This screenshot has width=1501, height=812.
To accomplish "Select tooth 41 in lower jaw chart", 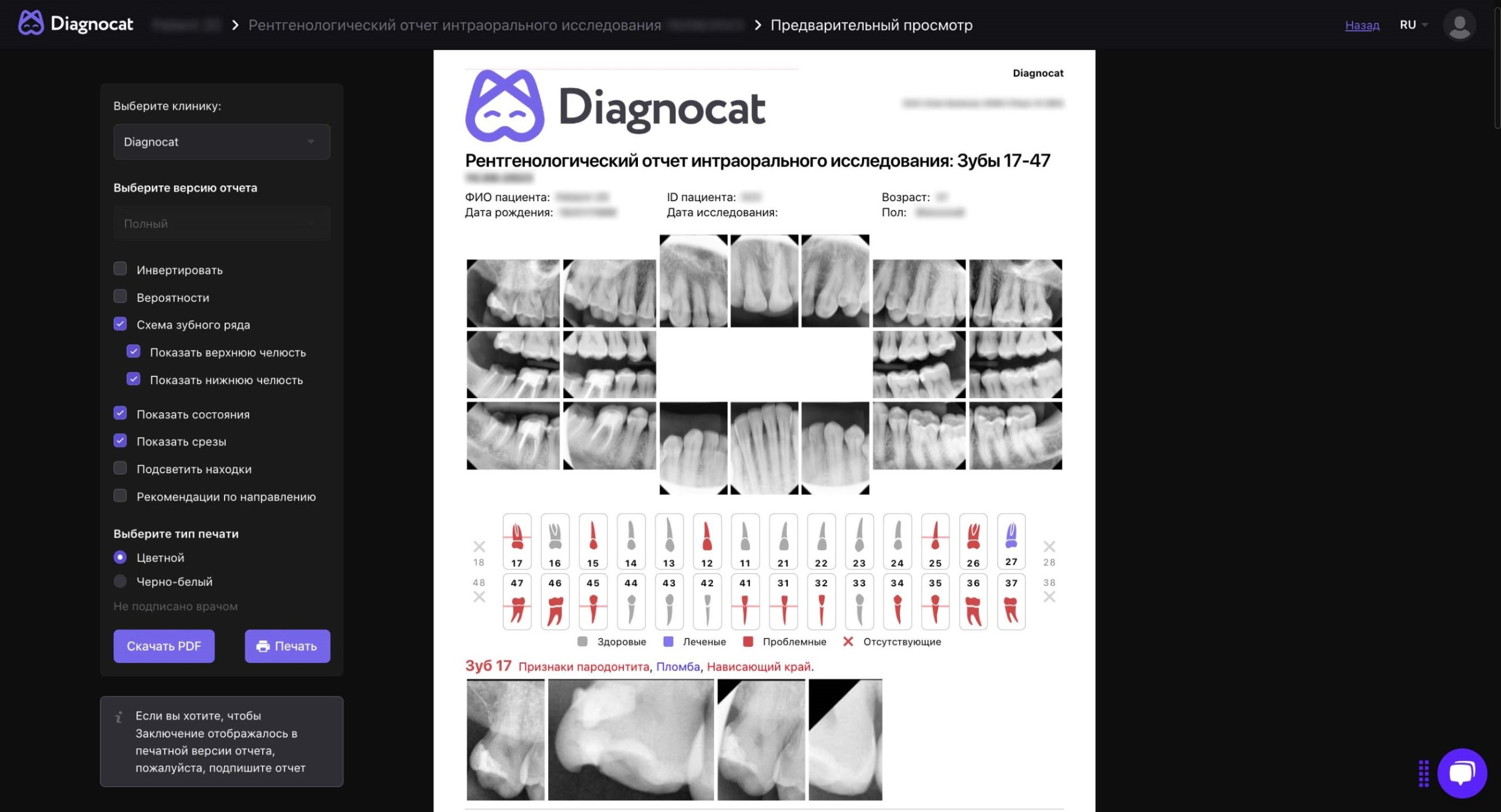I will pos(745,602).
